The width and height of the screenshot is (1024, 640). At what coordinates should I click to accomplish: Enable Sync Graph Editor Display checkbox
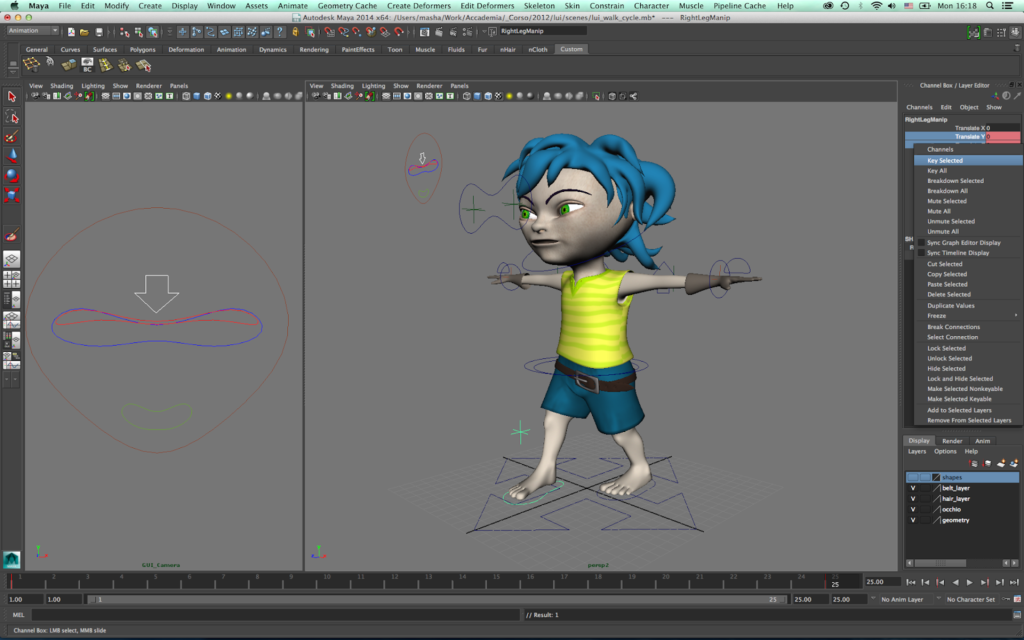(921, 243)
